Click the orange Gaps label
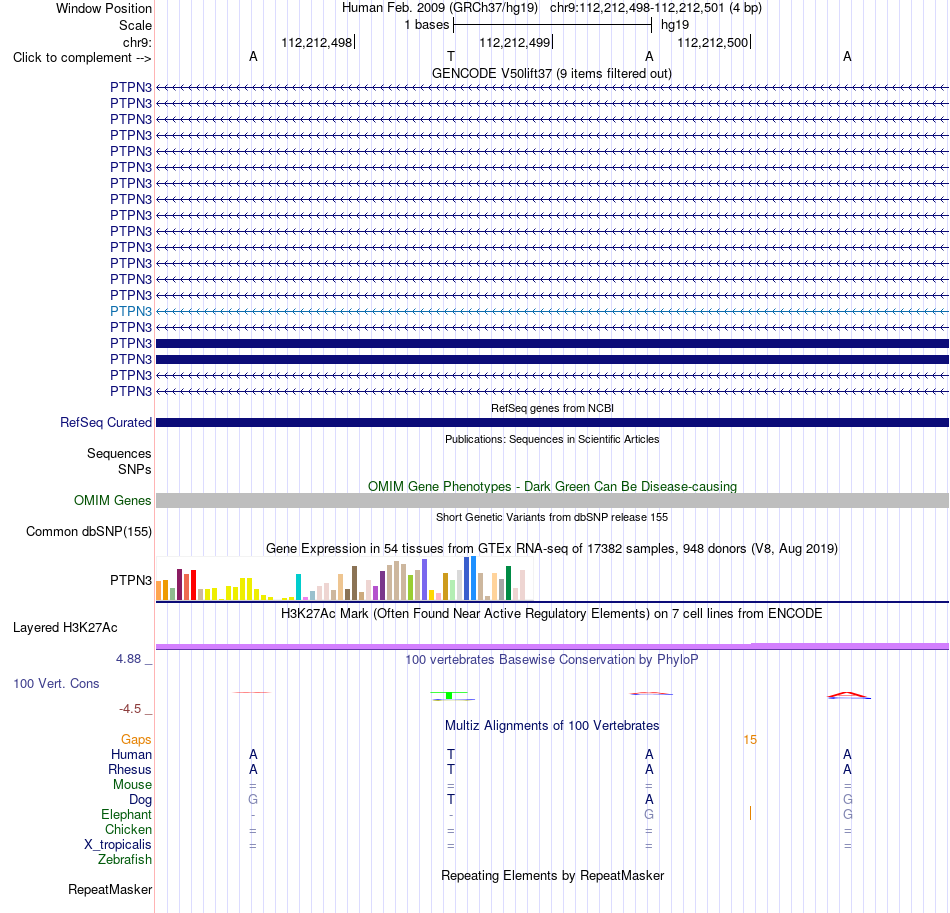This screenshot has width=950, height=913. pyautogui.click(x=136, y=739)
